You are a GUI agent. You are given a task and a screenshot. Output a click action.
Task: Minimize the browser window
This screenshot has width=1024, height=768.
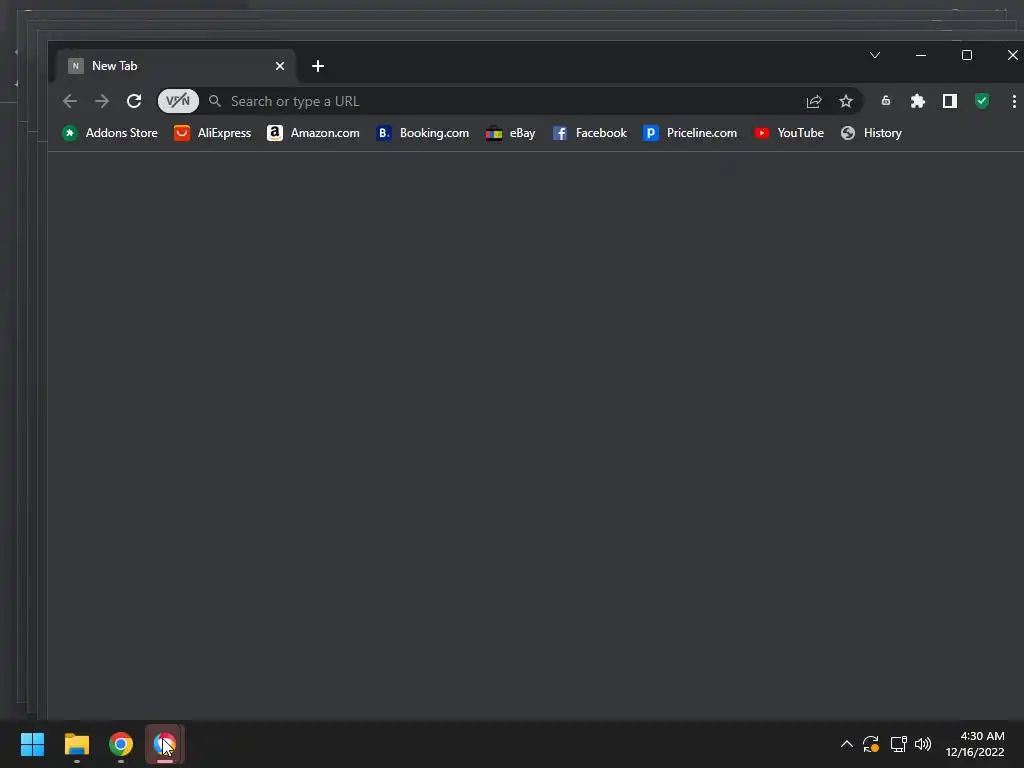point(921,56)
